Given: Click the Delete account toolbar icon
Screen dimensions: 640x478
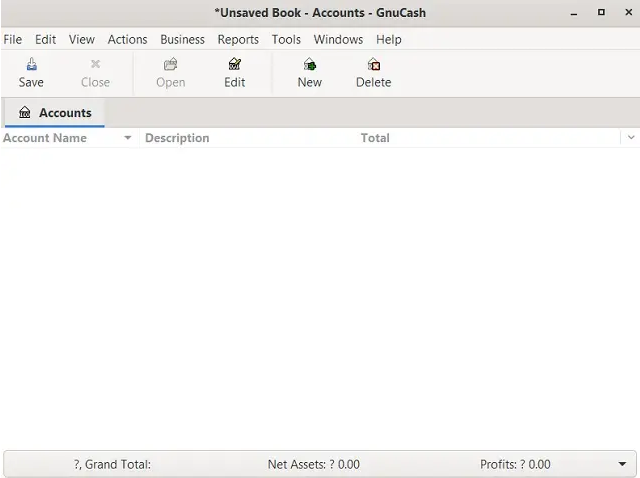Looking at the screenshot, I should click(x=373, y=64).
